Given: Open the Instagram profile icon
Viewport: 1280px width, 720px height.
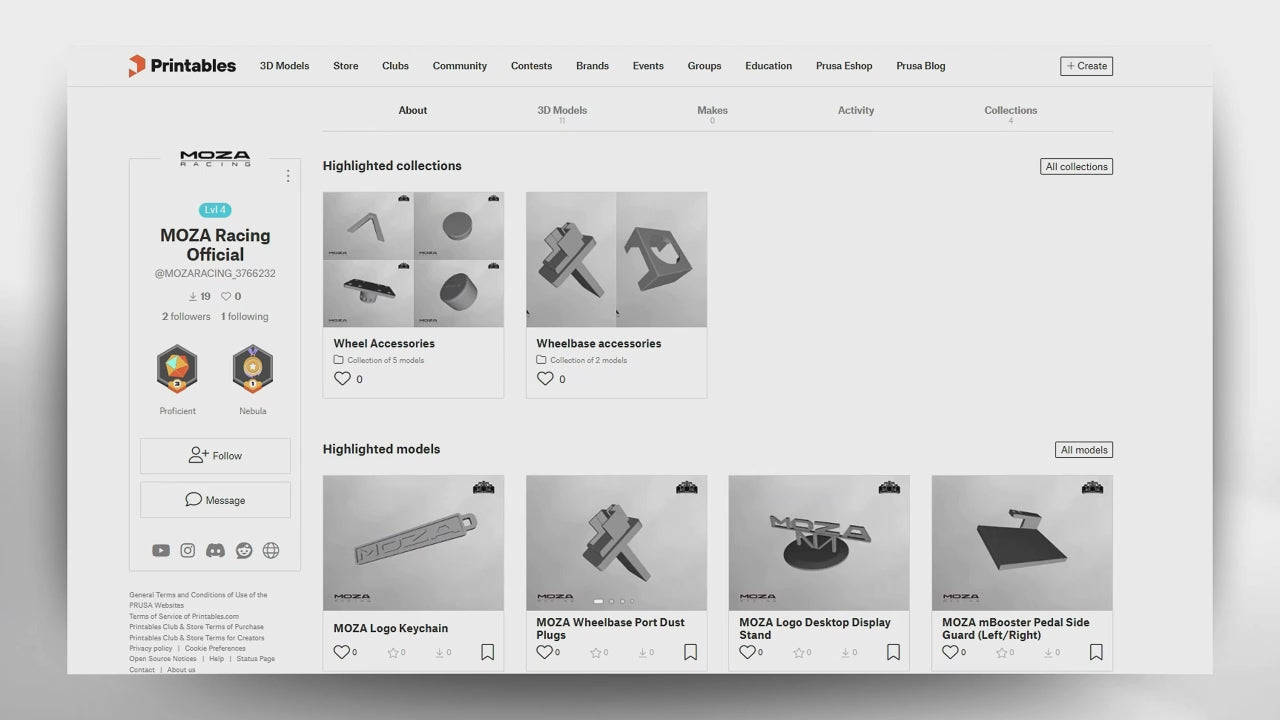Looking at the screenshot, I should pos(188,550).
